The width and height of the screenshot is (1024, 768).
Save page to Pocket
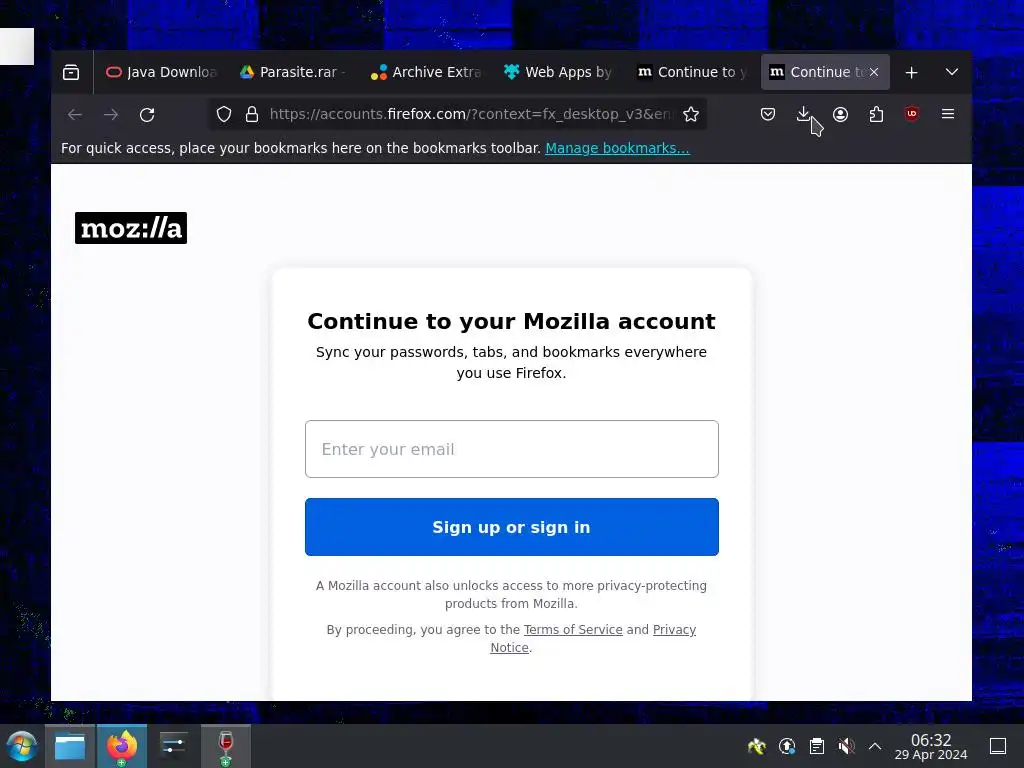pos(768,114)
